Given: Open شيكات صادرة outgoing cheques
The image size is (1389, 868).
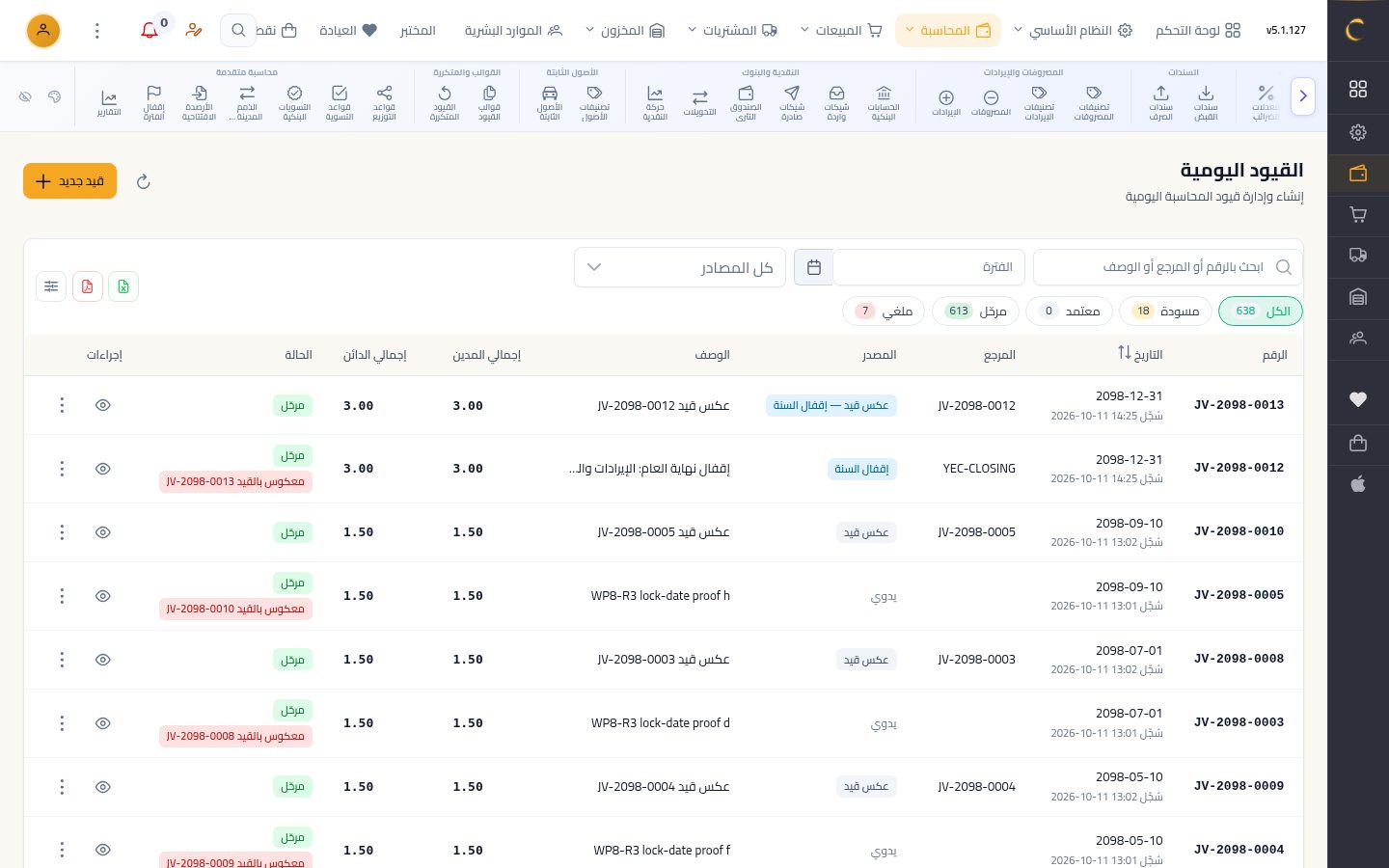Looking at the screenshot, I should pos(792,102).
